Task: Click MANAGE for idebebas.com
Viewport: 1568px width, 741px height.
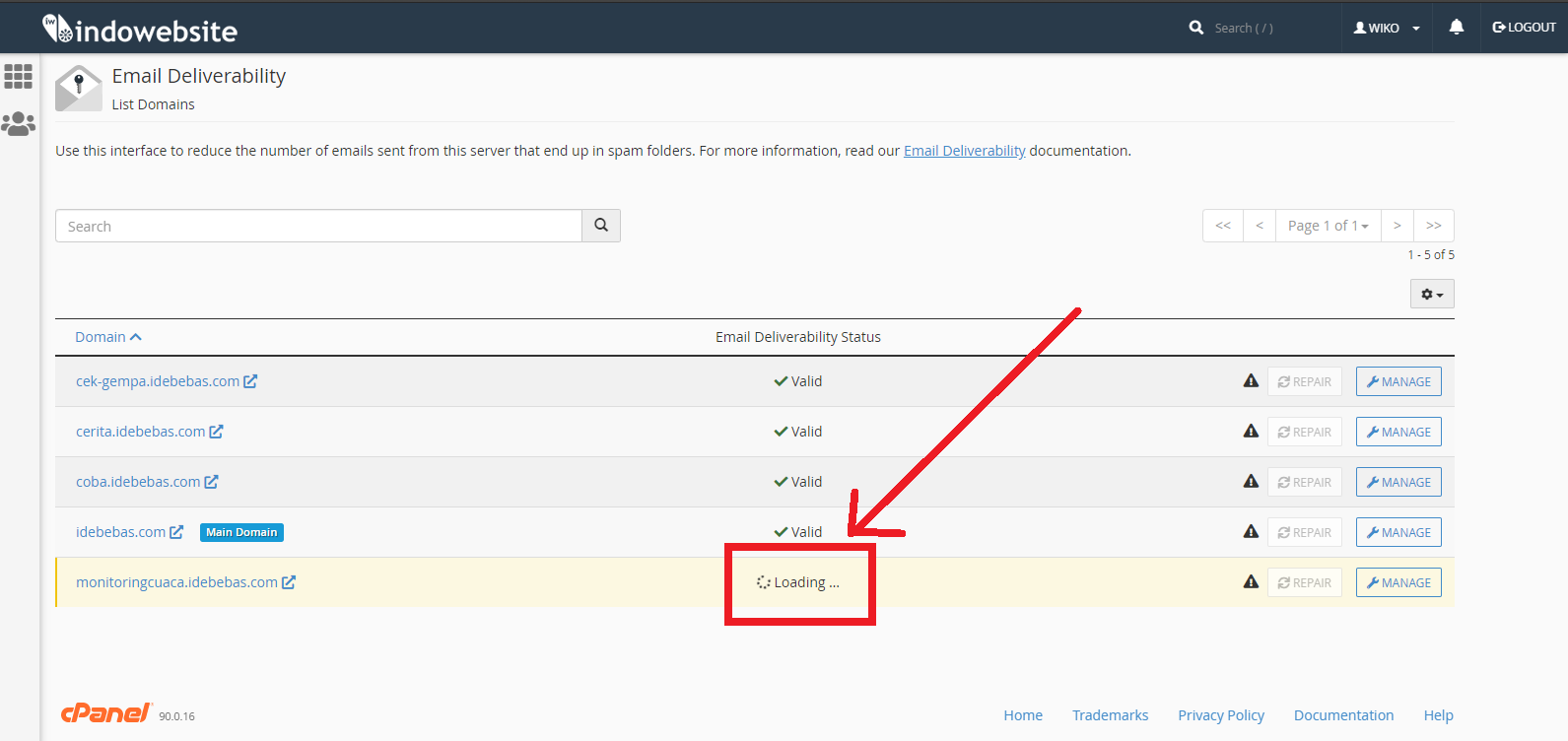Action: pos(1398,532)
